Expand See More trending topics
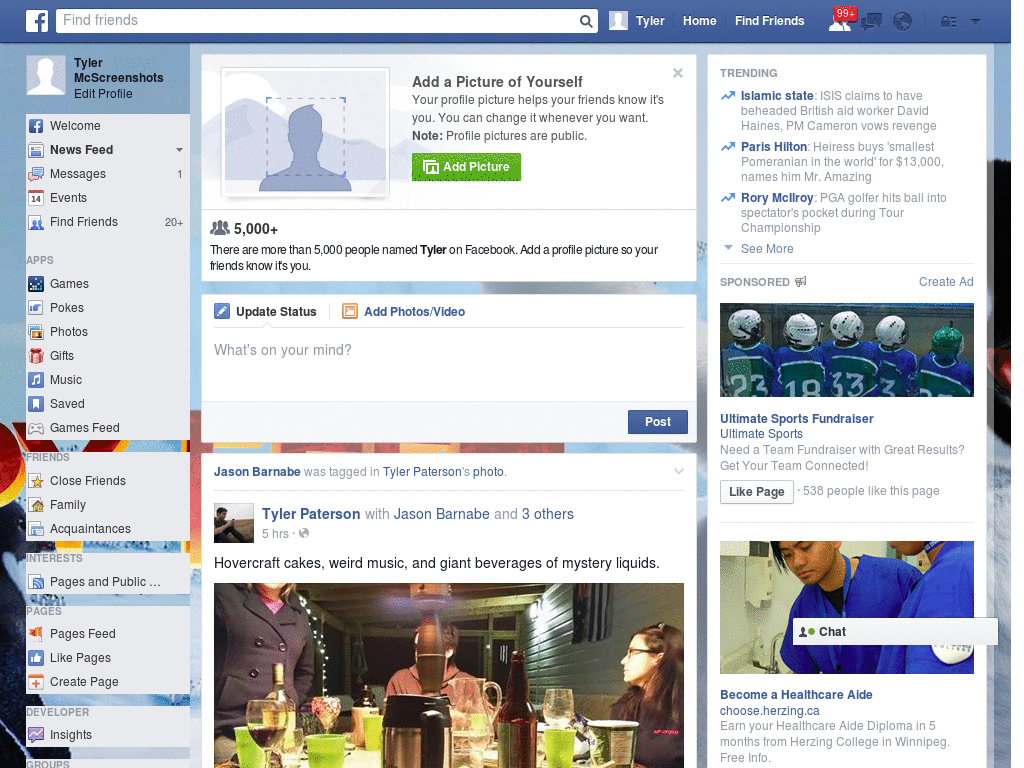 tap(767, 249)
